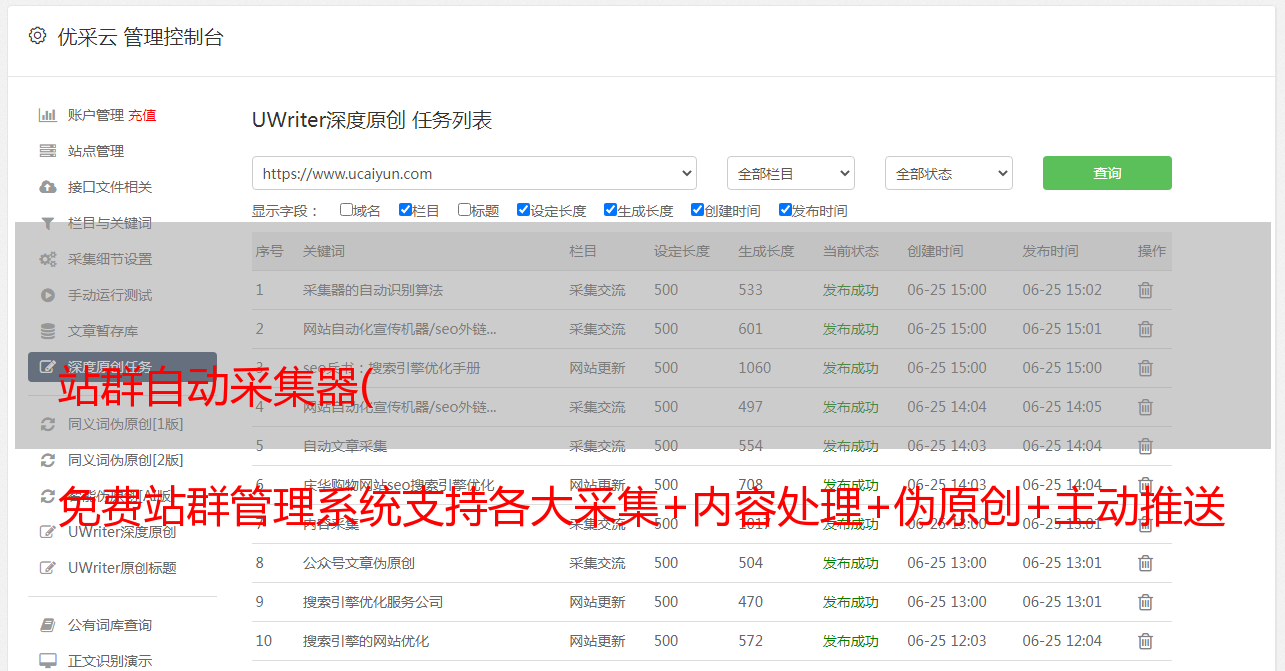This screenshot has width=1285, height=671.
Task: Click the red 充值 link
Action: [x=142, y=115]
